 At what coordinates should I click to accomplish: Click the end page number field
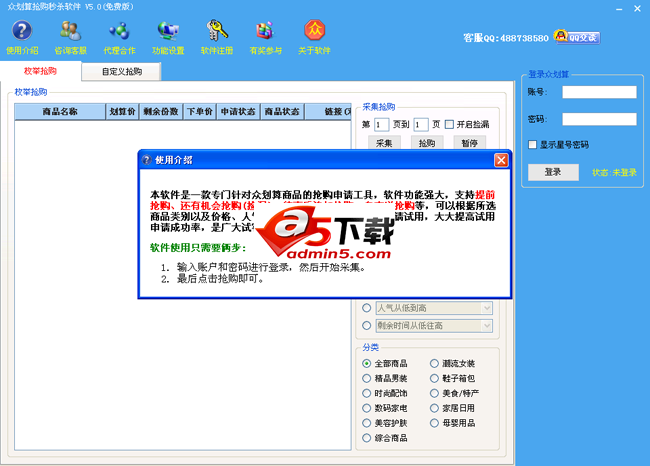click(421, 124)
